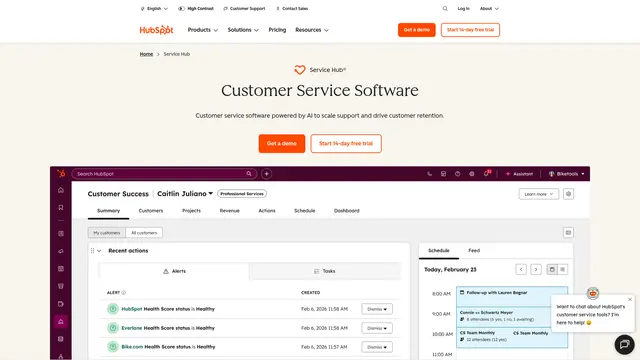Close the chatbot prompt popup
This screenshot has width=640, height=360.
(x=630, y=299)
